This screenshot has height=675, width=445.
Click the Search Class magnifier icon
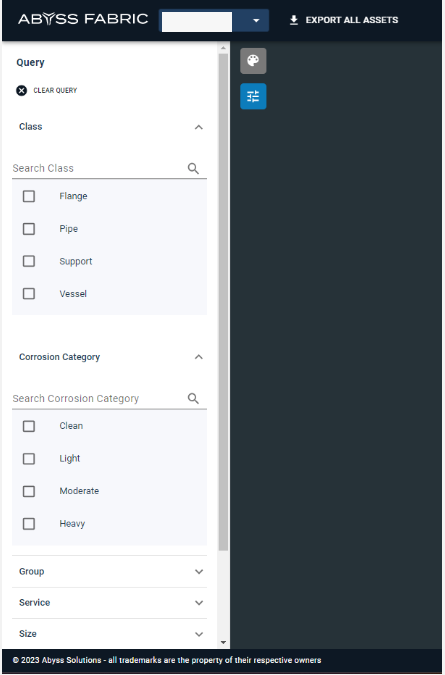point(193,168)
